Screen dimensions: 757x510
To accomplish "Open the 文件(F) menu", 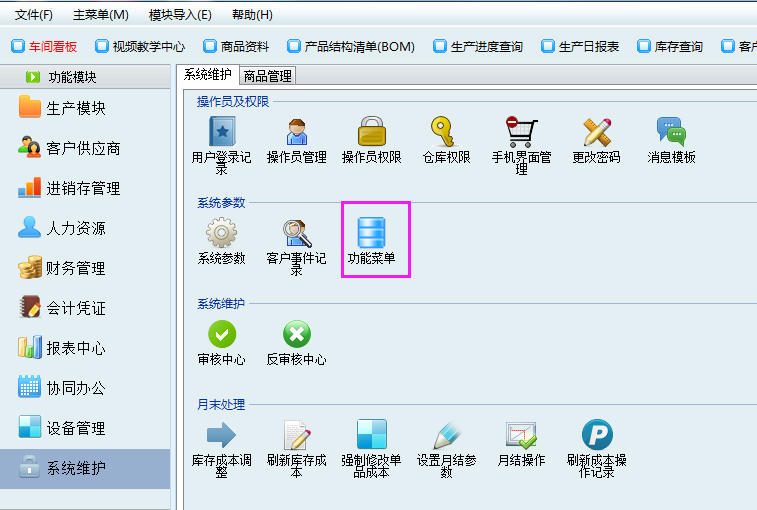I will (x=33, y=15).
